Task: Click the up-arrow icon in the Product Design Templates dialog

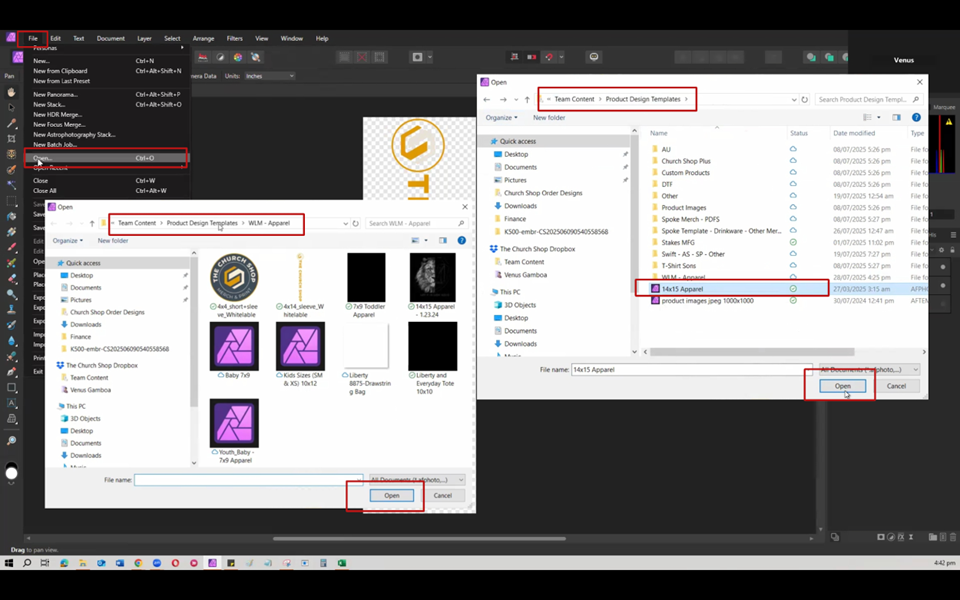Action: [525, 100]
